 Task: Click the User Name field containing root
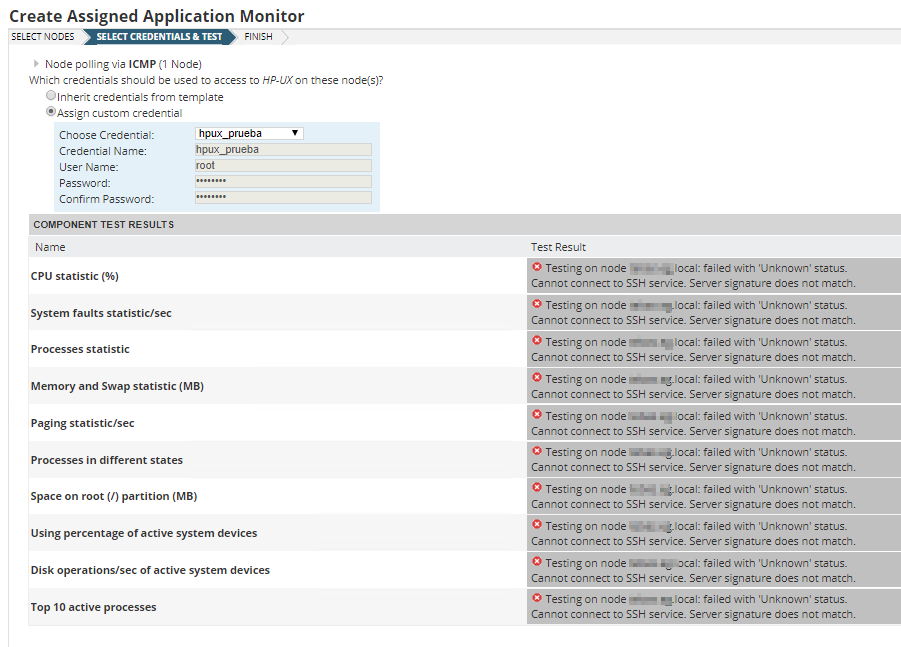(x=283, y=165)
